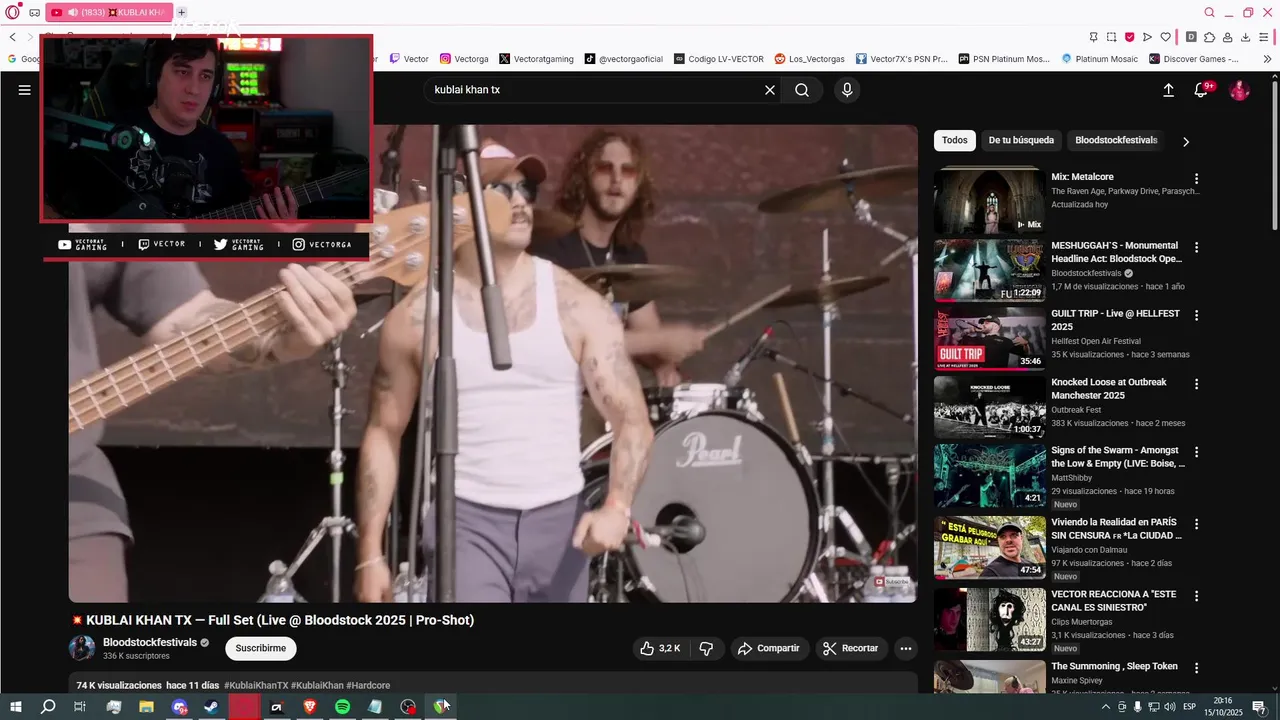1280x720 pixels.
Task: Share the video via Compartir
Action: point(769,648)
